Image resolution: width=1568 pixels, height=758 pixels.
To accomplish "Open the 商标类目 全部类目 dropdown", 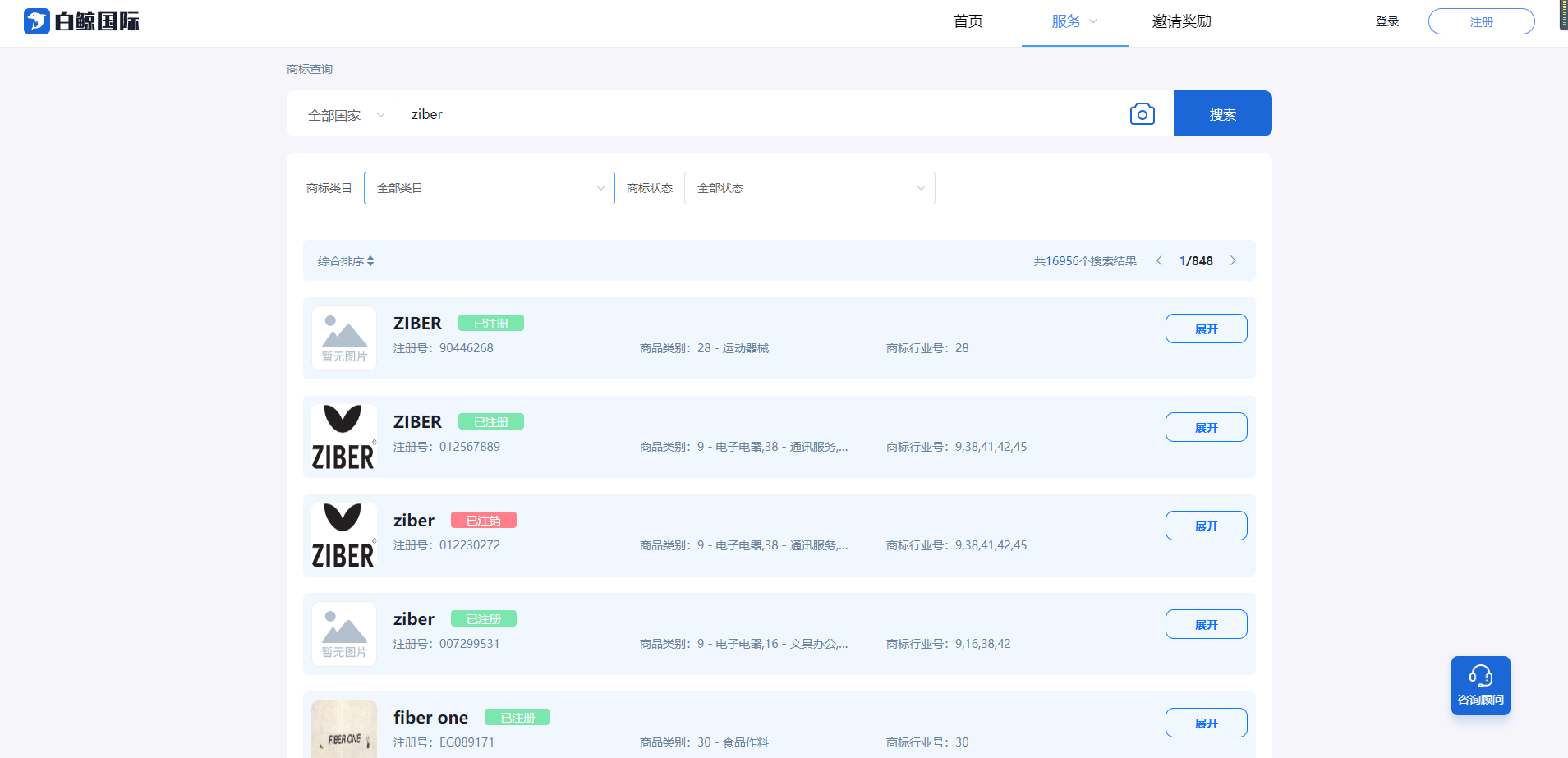I will (490, 188).
